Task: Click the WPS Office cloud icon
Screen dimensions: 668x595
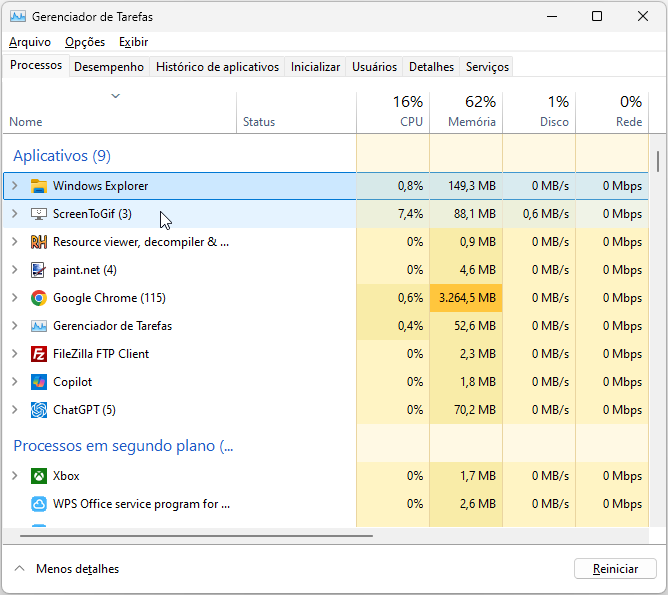Action: coord(39,504)
